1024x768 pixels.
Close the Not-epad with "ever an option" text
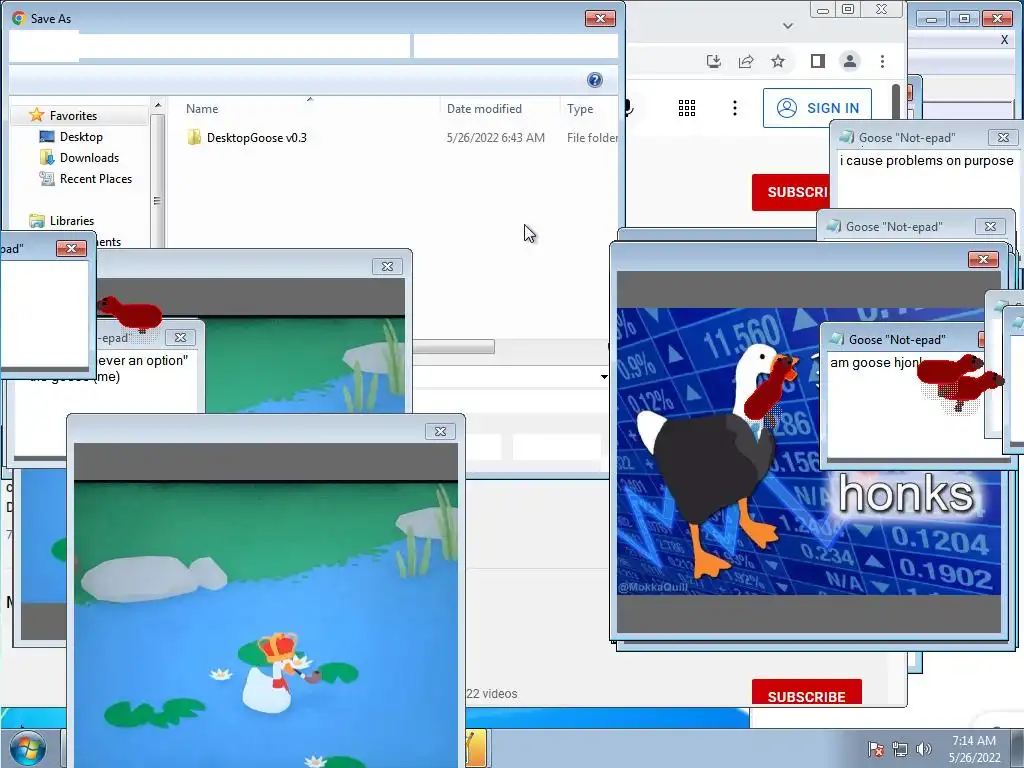pyautogui.click(x=180, y=338)
